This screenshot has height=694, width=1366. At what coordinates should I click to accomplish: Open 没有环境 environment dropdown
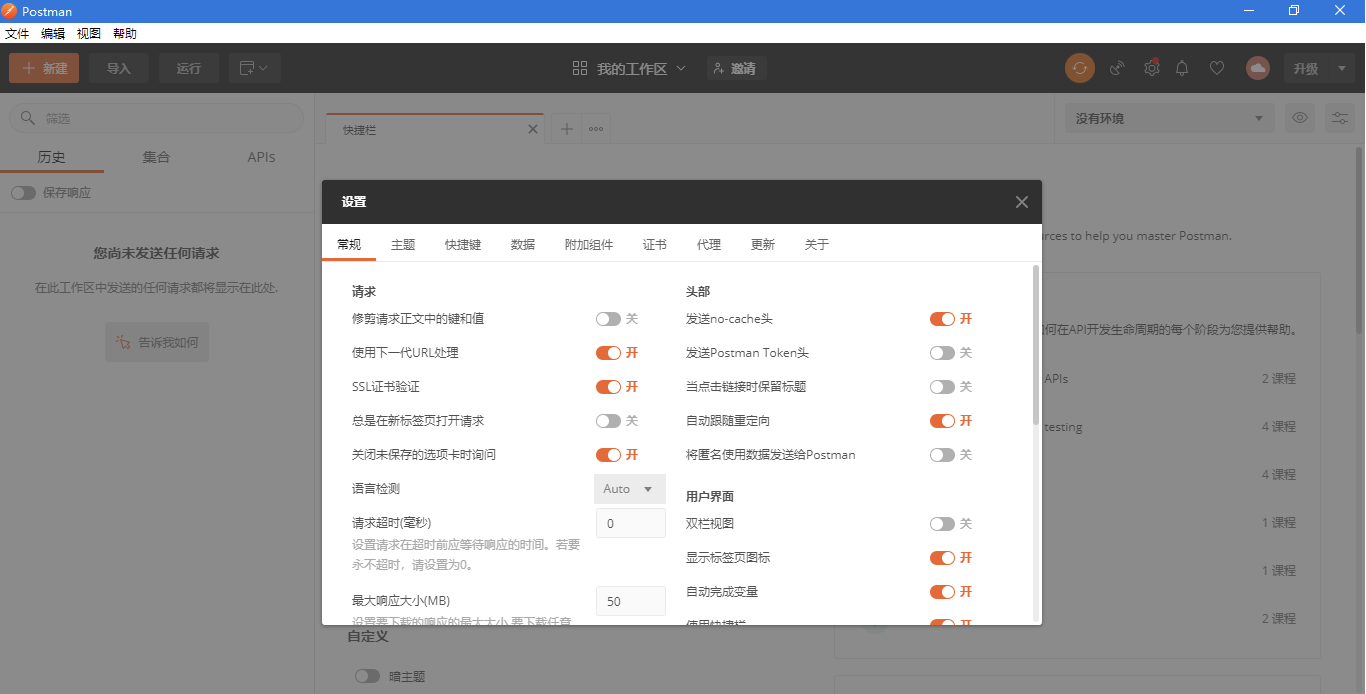[x=1169, y=118]
